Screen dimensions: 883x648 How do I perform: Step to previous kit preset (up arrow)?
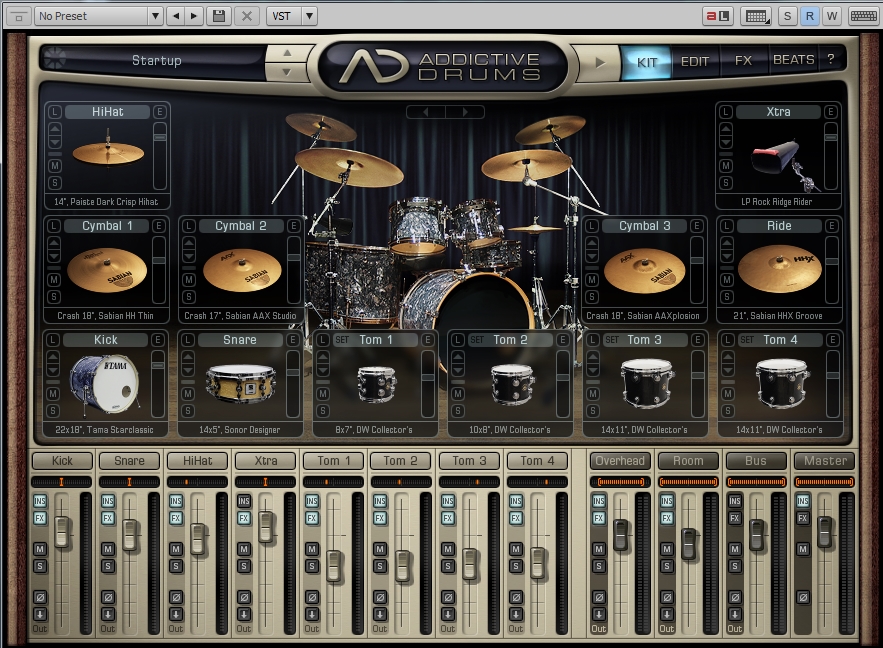pos(287,53)
